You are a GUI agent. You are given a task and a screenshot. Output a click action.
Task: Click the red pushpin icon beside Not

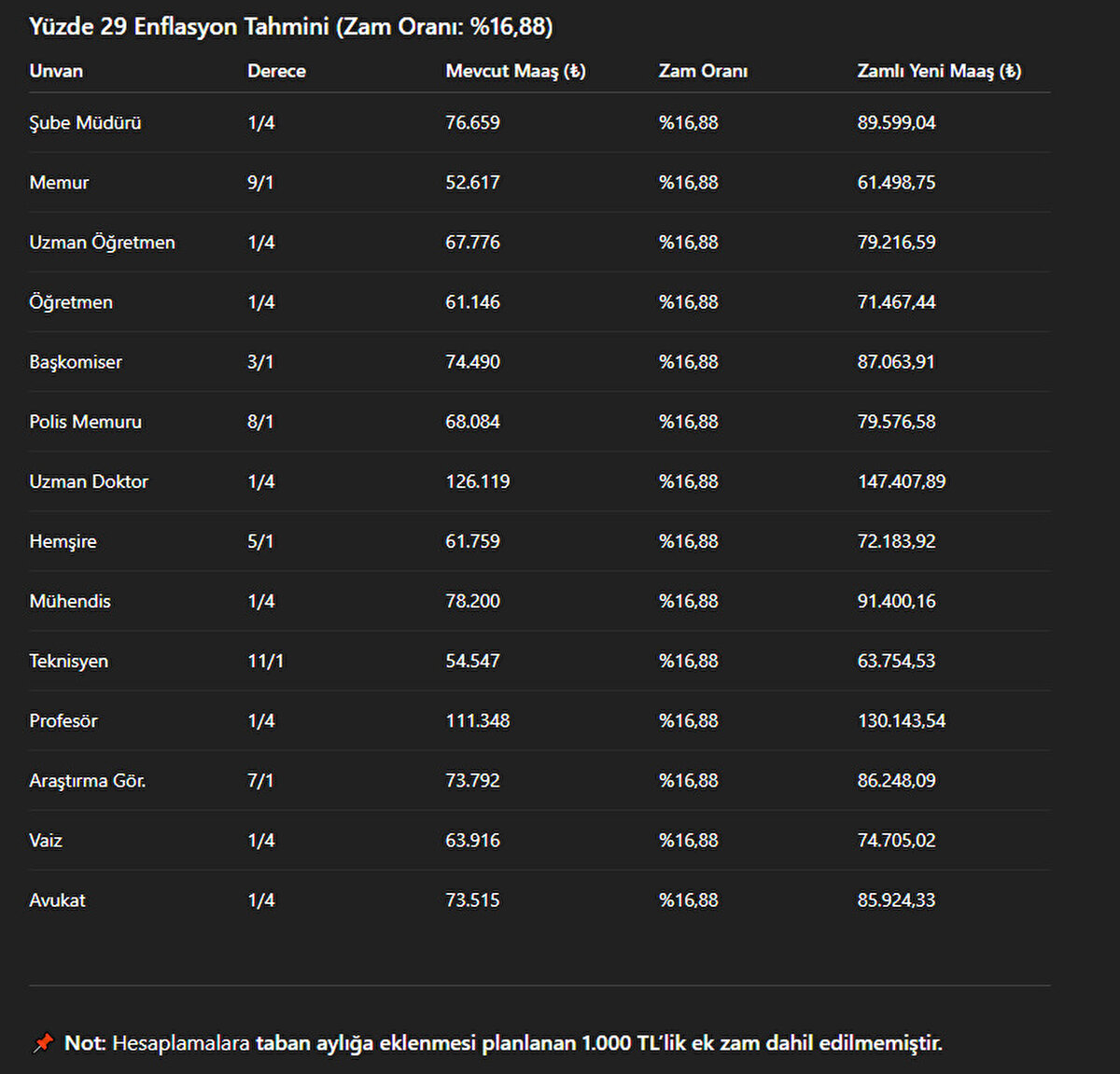click(x=43, y=1043)
